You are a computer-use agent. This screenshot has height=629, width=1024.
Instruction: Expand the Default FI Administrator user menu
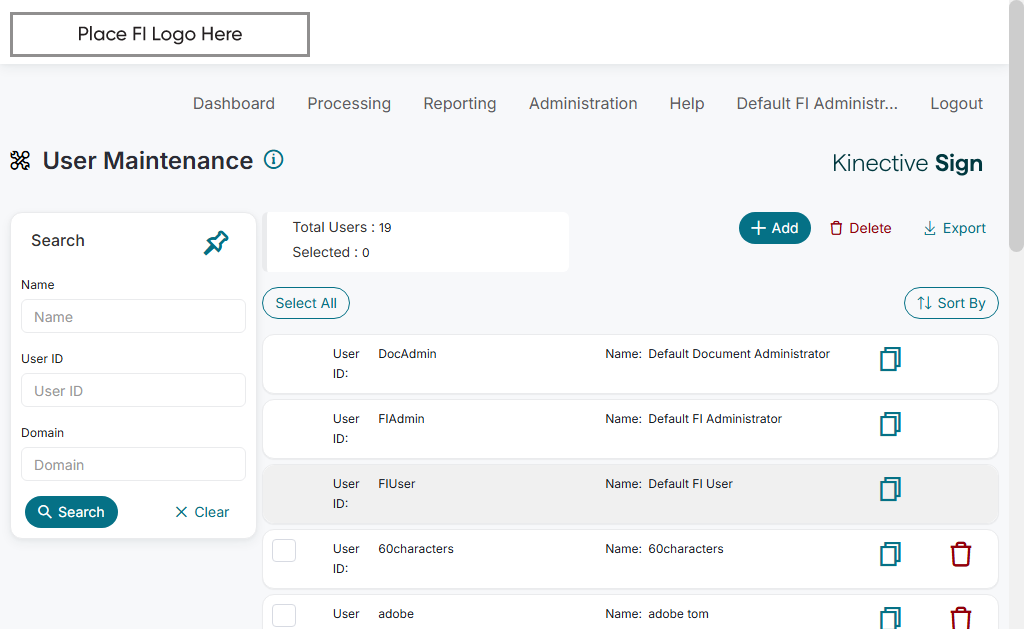tap(817, 103)
